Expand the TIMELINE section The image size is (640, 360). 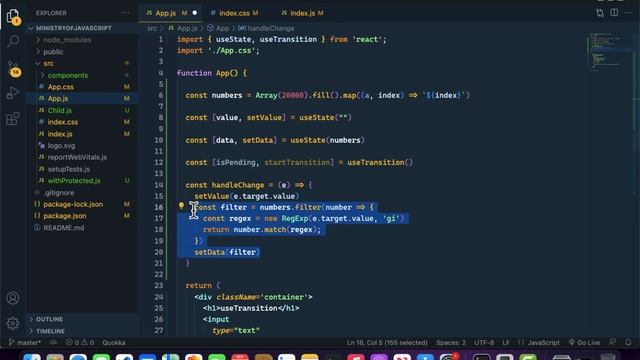coord(50,331)
